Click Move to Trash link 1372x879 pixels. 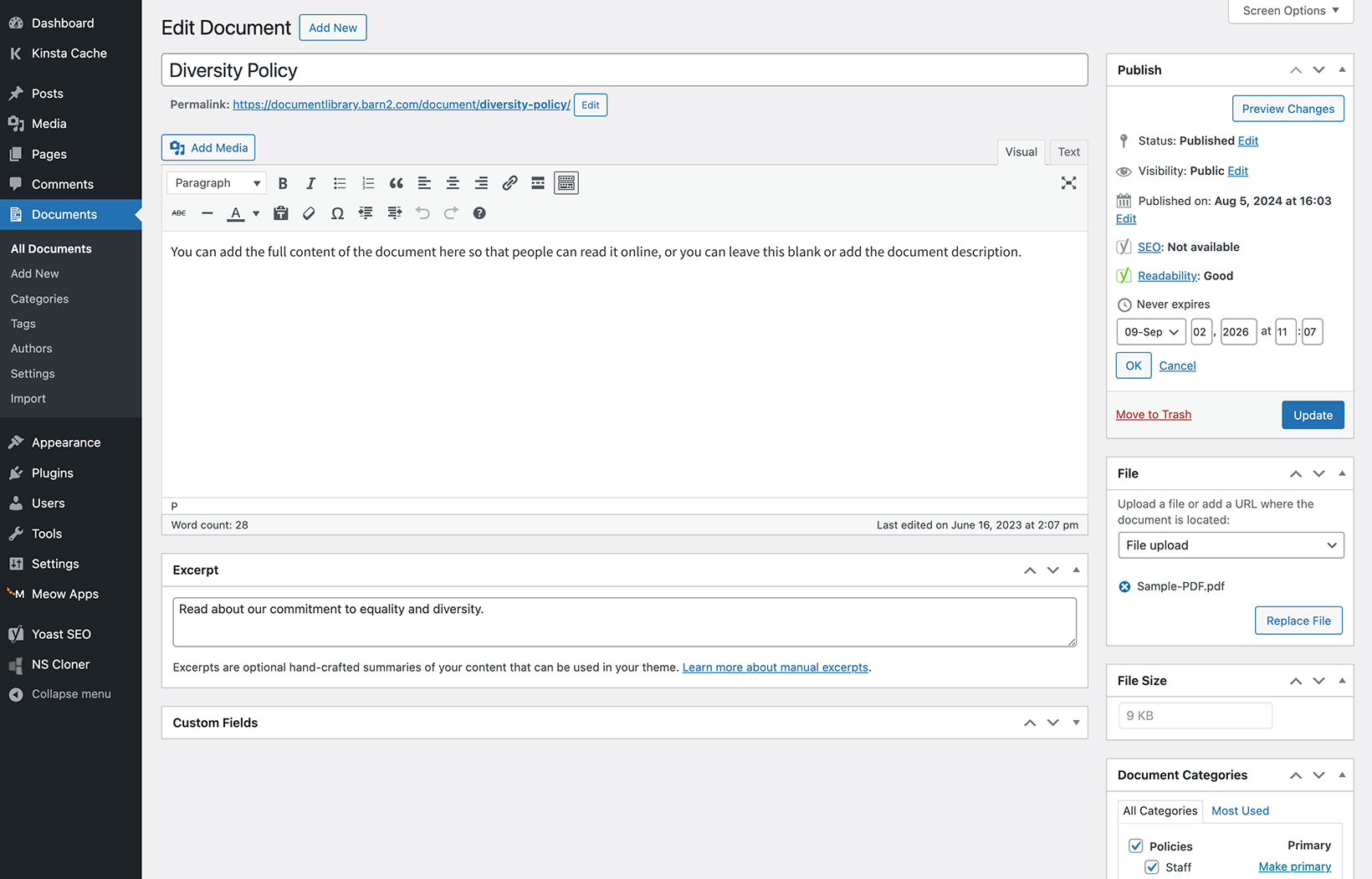(x=1154, y=414)
